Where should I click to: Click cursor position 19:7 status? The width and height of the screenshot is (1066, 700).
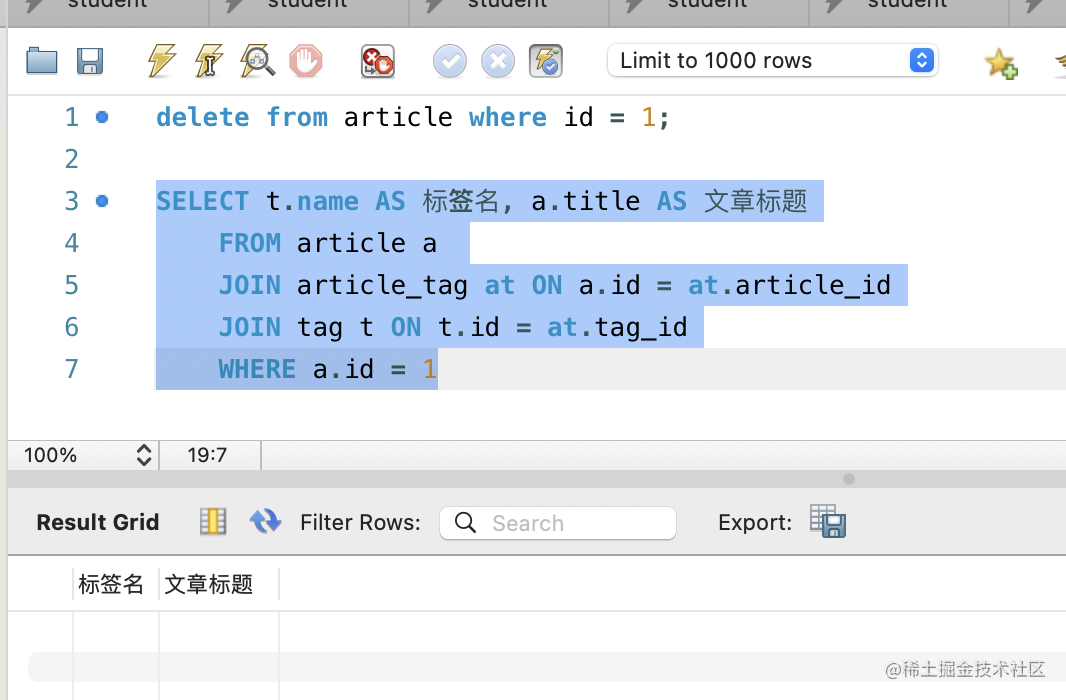coord(207,455)
